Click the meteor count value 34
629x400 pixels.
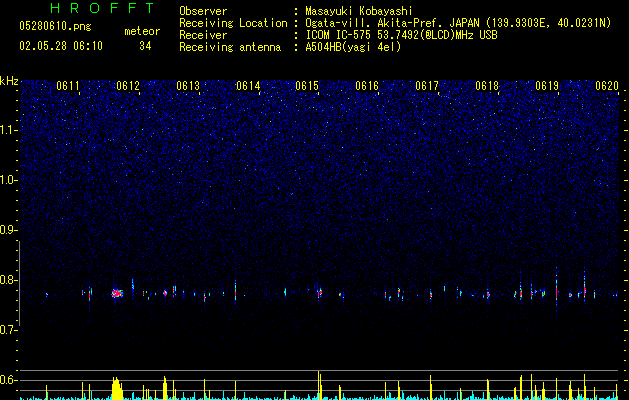[x=145, y=46]
